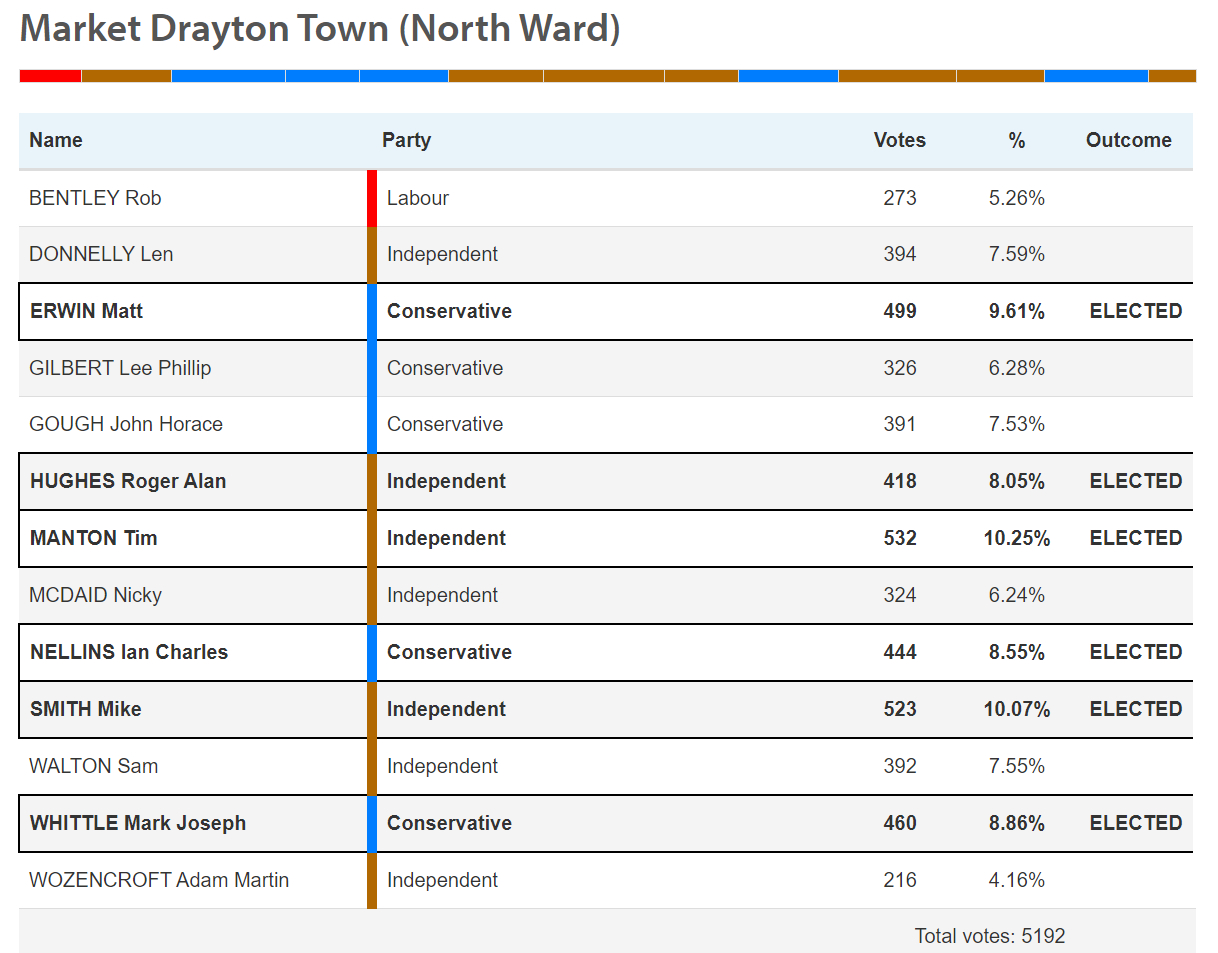Click ELECTED outcome in SMITH Mike row
Image resolution: width=1218 pixels, height=953 pixels.
pyautogui.click(x=1136, y=709)
